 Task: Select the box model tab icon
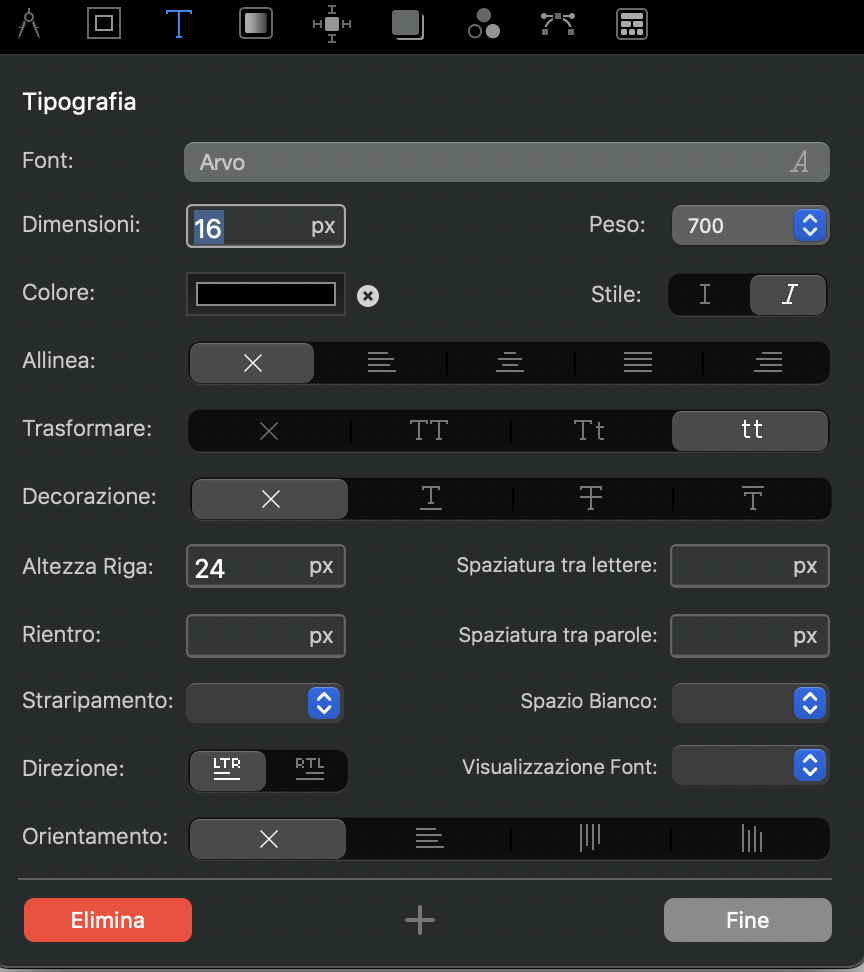tap(103, 22)
